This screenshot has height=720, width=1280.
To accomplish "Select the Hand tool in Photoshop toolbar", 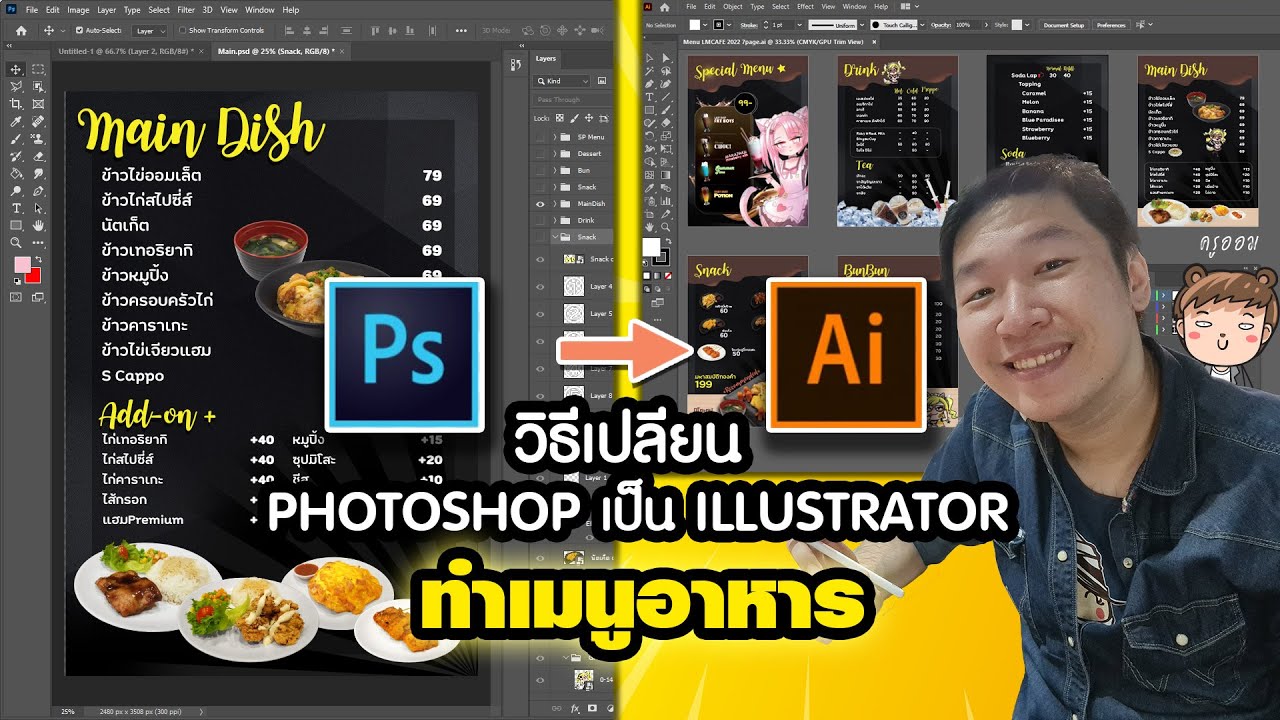I will pyautogui.click(x=39, y=225).
